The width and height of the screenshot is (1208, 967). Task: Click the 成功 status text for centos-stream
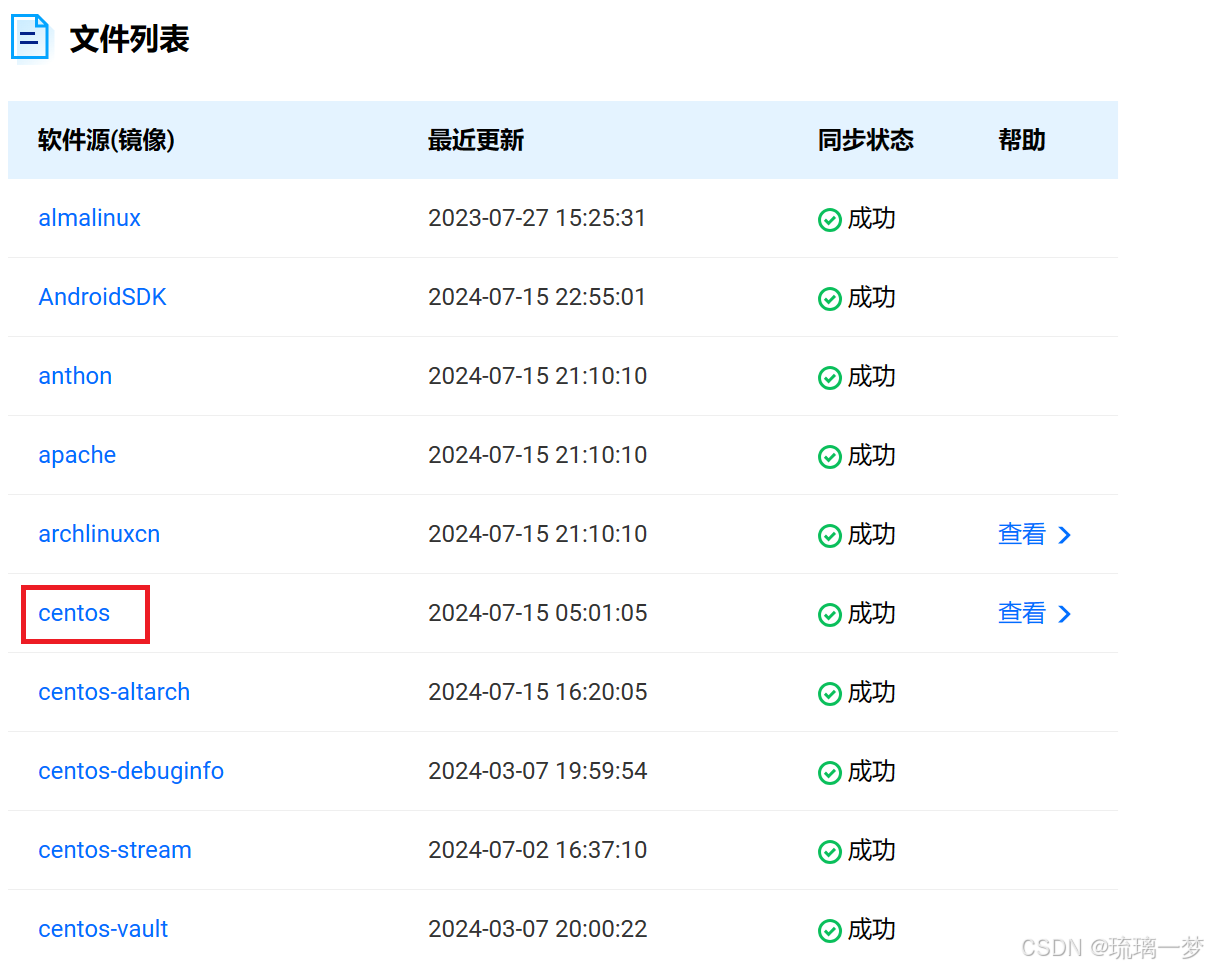click(x=872, y=851)
